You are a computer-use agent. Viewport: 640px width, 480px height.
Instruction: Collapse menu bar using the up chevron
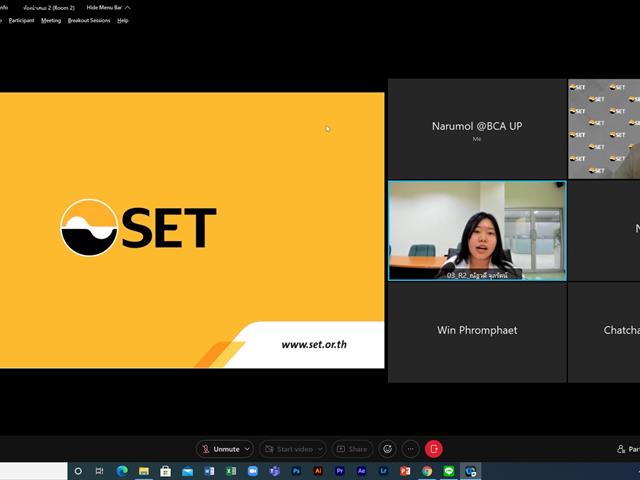point(127,7)
